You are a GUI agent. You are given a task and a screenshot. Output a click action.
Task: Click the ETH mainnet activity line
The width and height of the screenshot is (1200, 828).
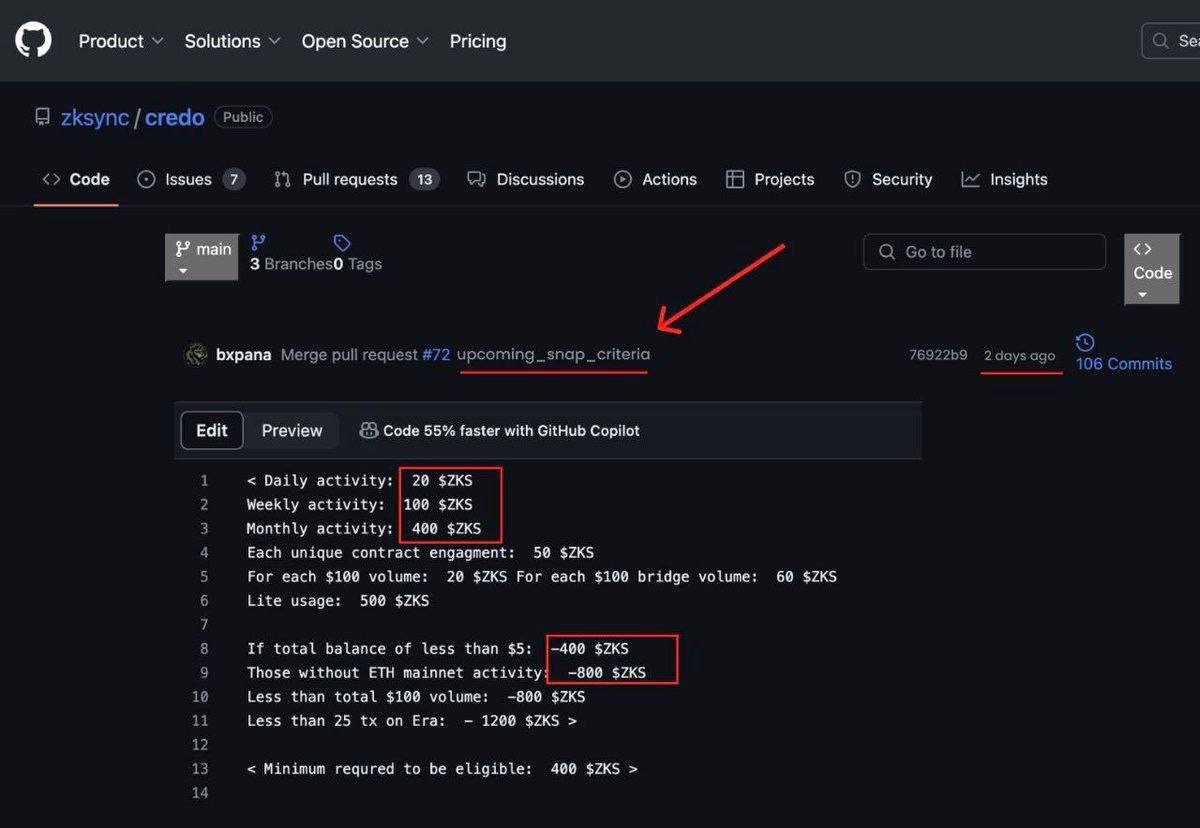click(446, 673)
